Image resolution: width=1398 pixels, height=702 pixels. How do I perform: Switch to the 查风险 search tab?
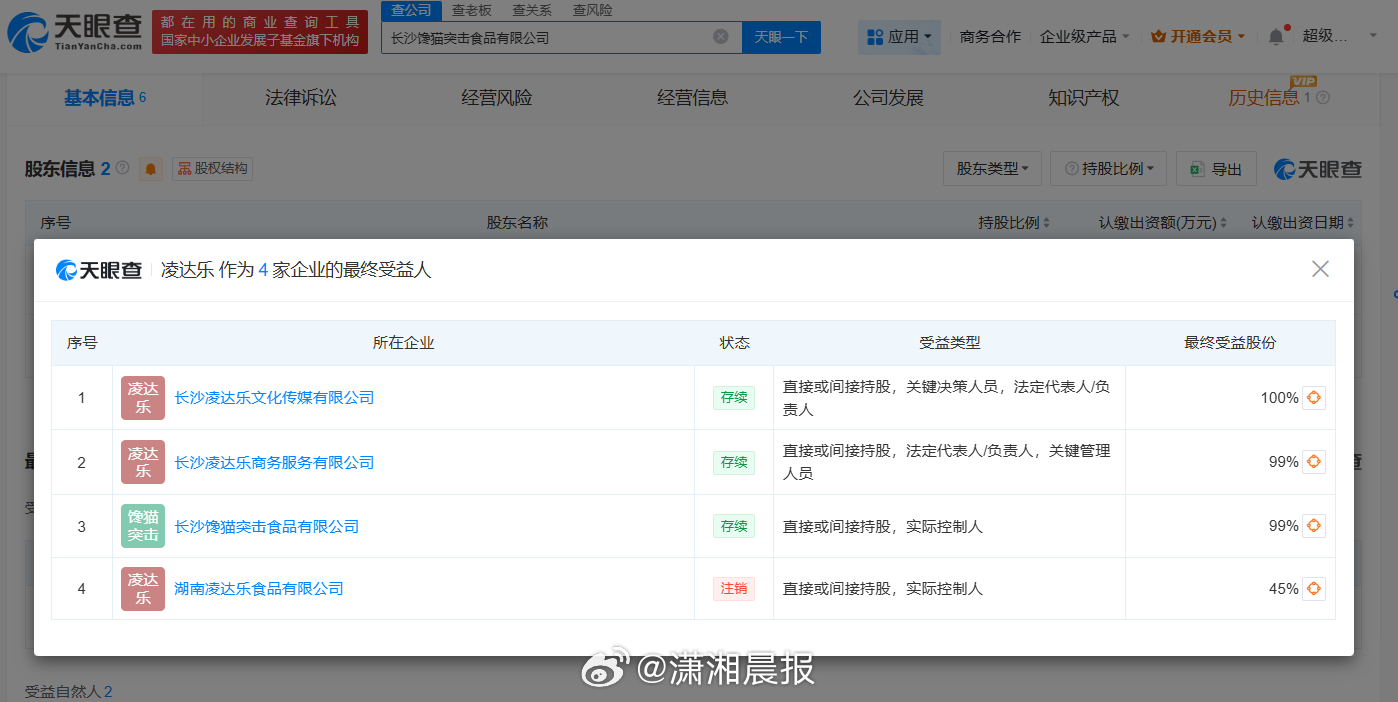[593, 10]
